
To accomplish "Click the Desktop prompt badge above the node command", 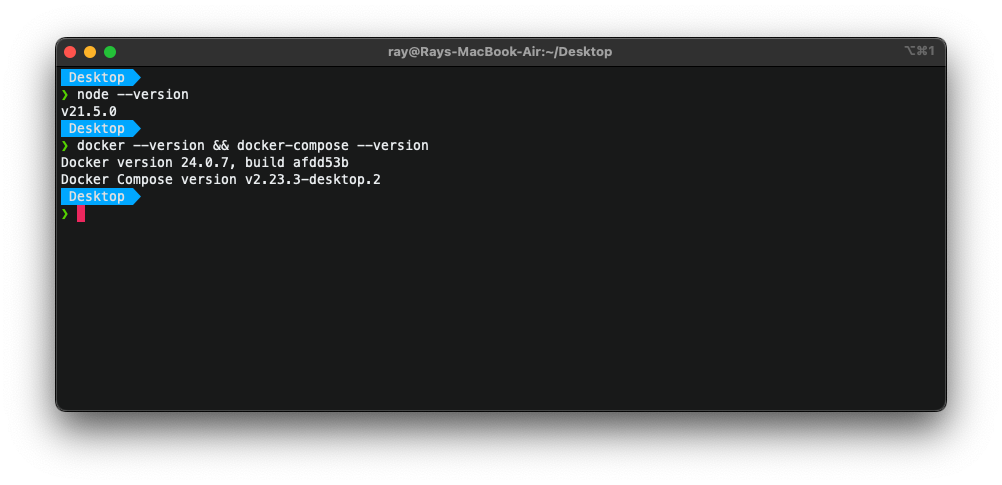I will [x=100, y=77].
